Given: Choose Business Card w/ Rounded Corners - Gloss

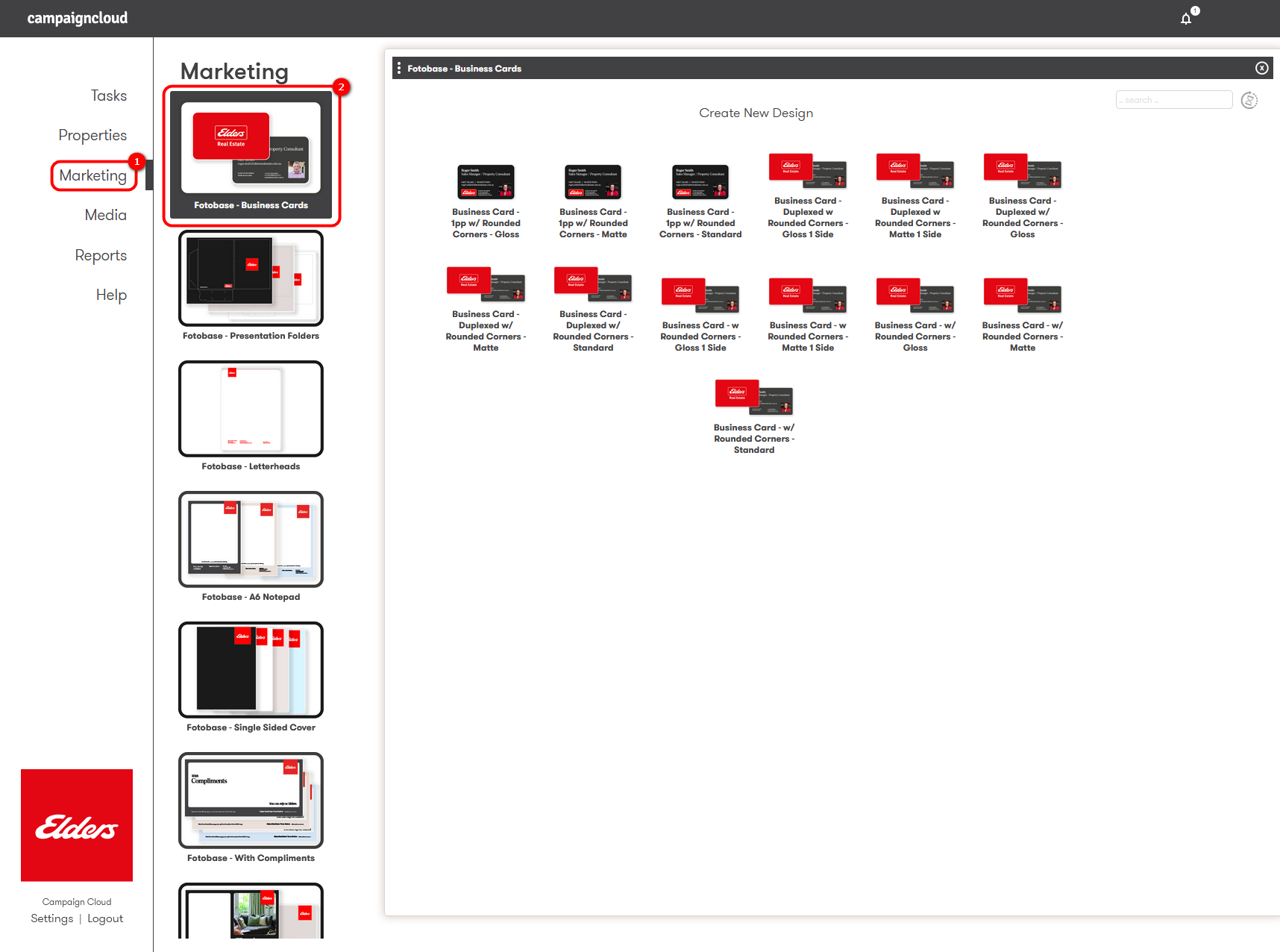Looking at the screenshot, I should [915, 315].
